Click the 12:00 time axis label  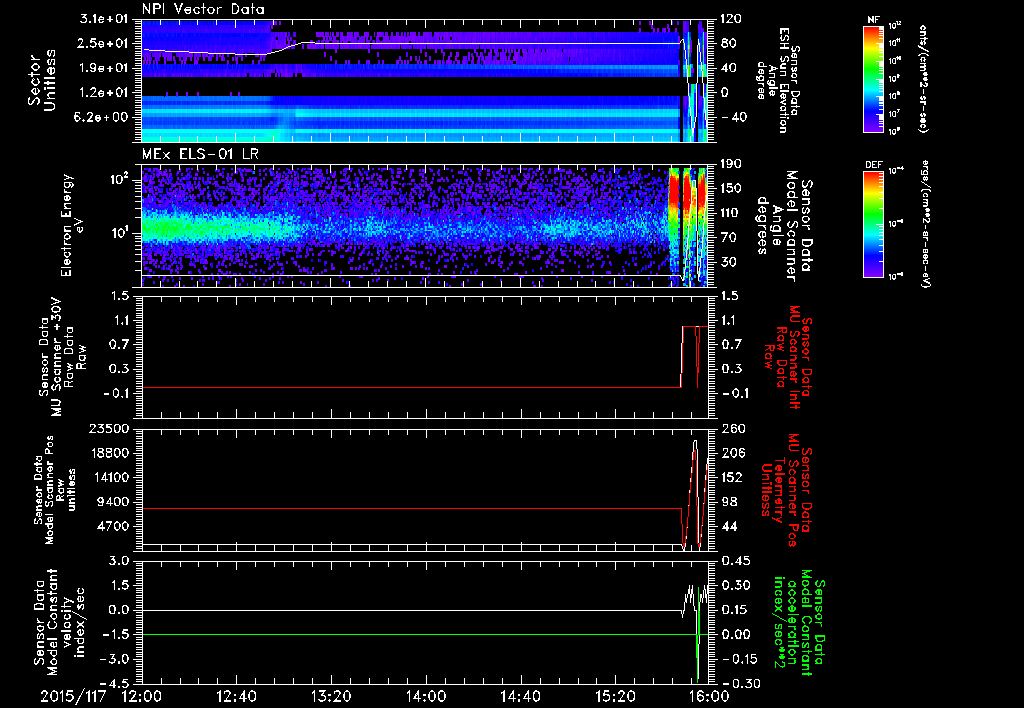142,696
